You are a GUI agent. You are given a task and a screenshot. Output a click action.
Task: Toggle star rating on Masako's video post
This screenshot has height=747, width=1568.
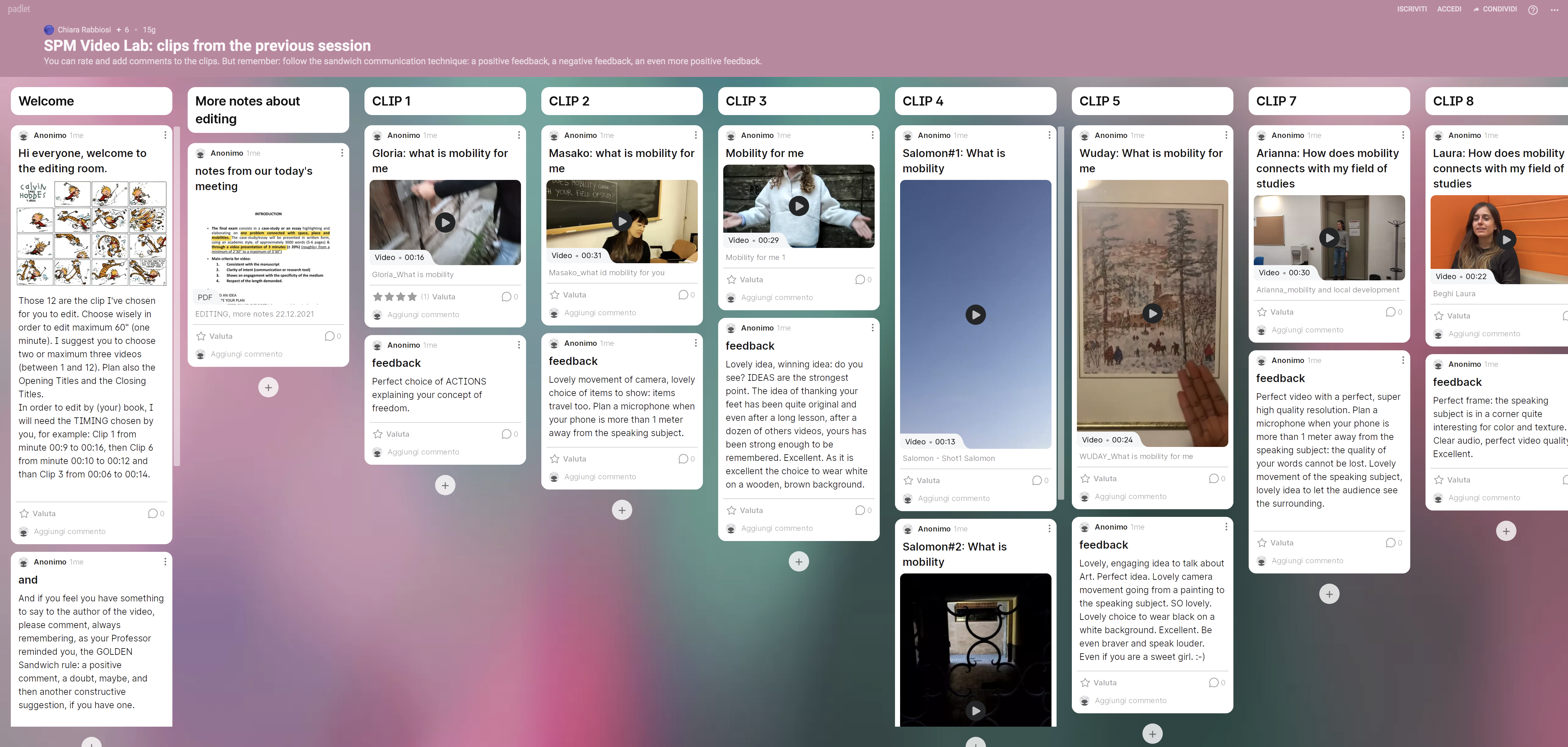(x=555, y=295)
